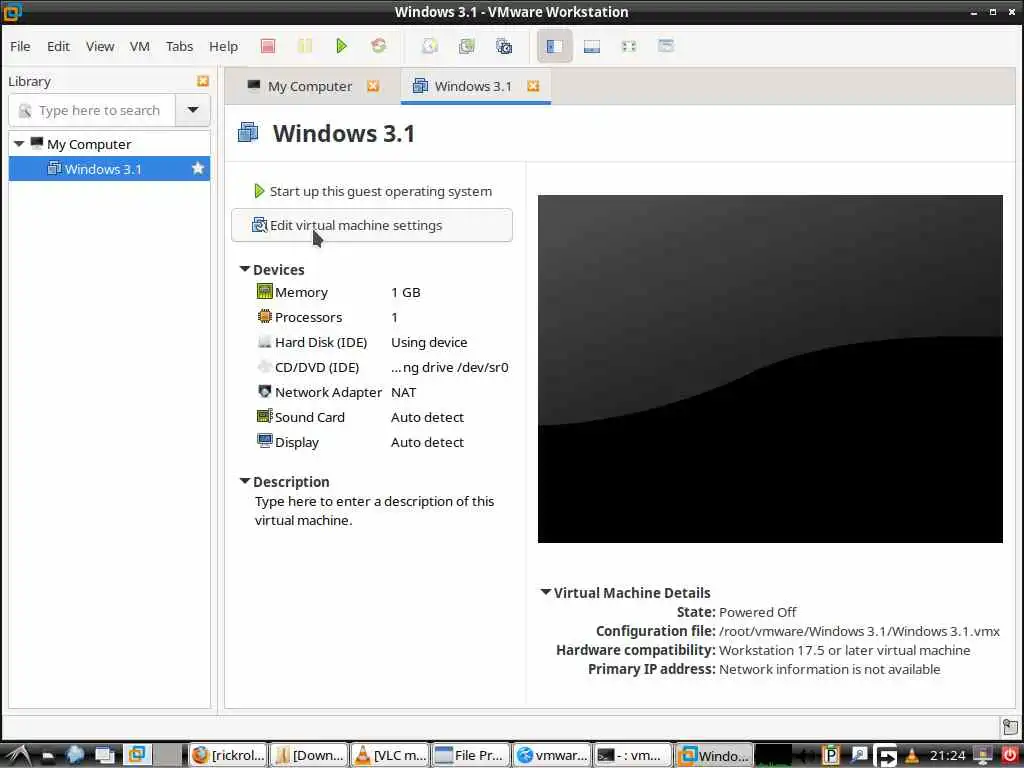This screenshot has width=1024, height=768.
Task: Open the View menu
Action: [x=100, y=46]
